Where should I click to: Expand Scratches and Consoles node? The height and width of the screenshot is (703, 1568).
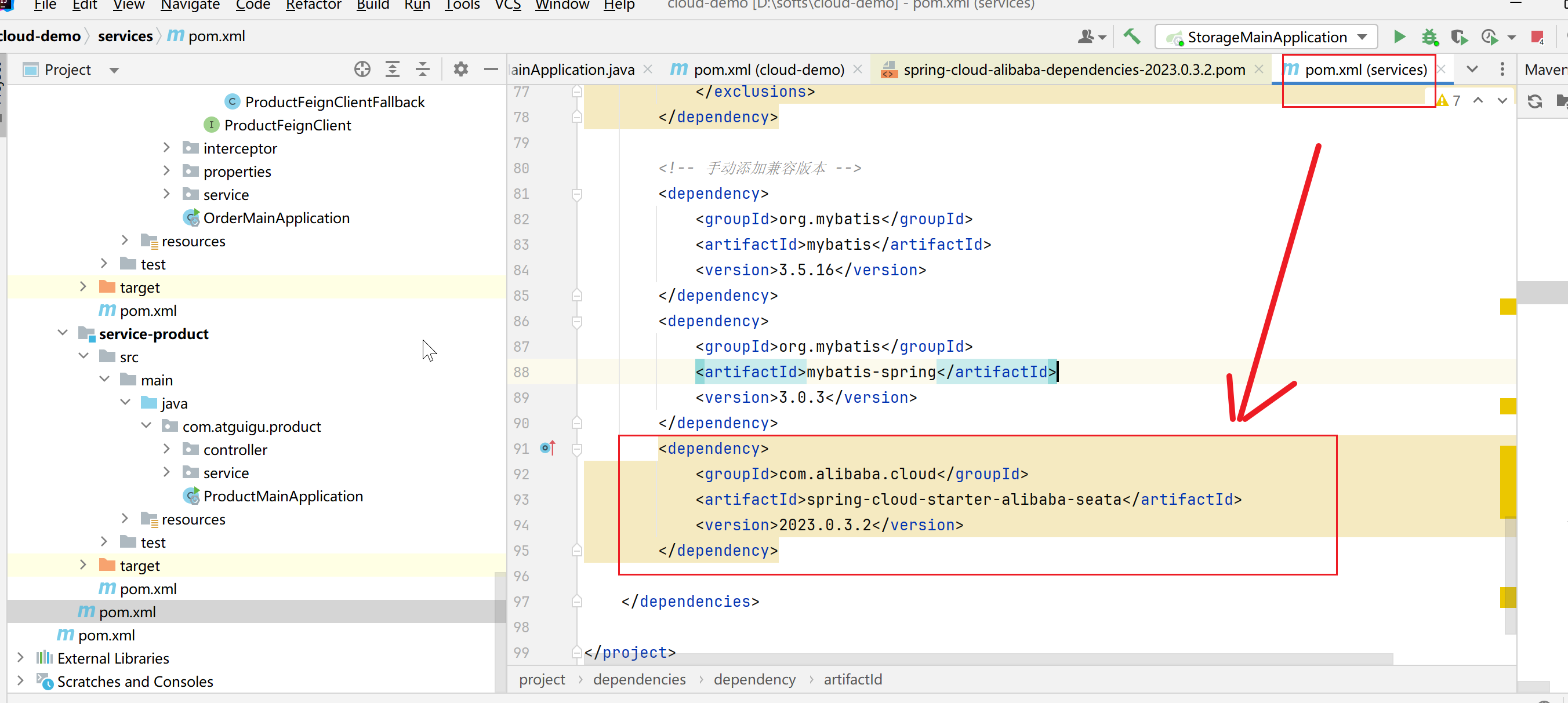click(20, 680)
